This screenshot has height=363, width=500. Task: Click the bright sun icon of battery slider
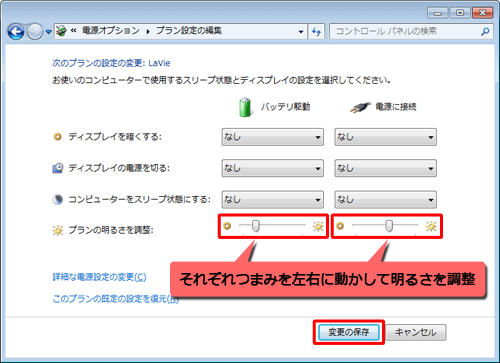[318, 226]
